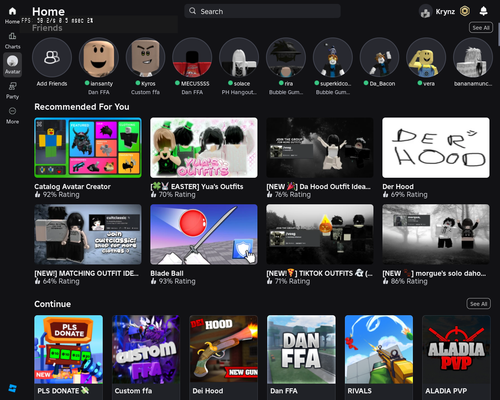Click the Catalog Avatar Creator title
The width and height of the screenshot is (500, 400).
tap(72, 187)
